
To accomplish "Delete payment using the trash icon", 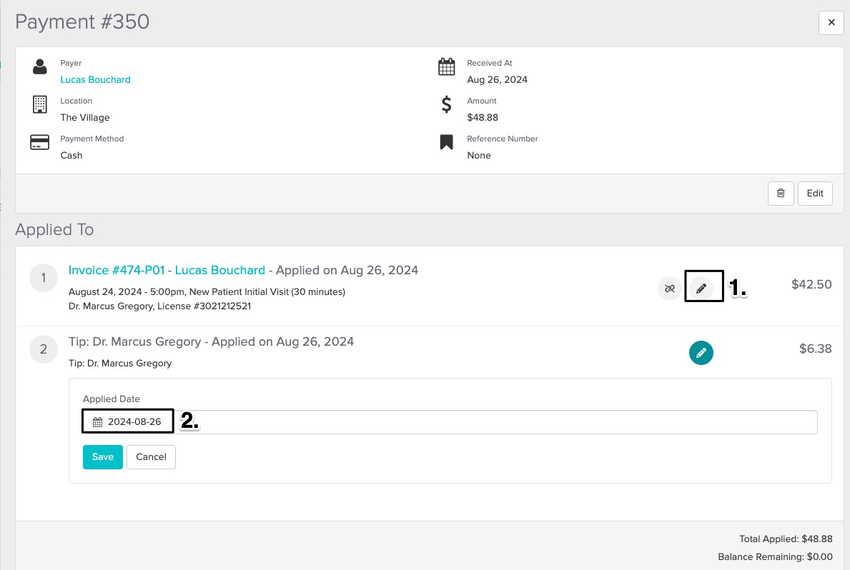I will tap(781, 193).
